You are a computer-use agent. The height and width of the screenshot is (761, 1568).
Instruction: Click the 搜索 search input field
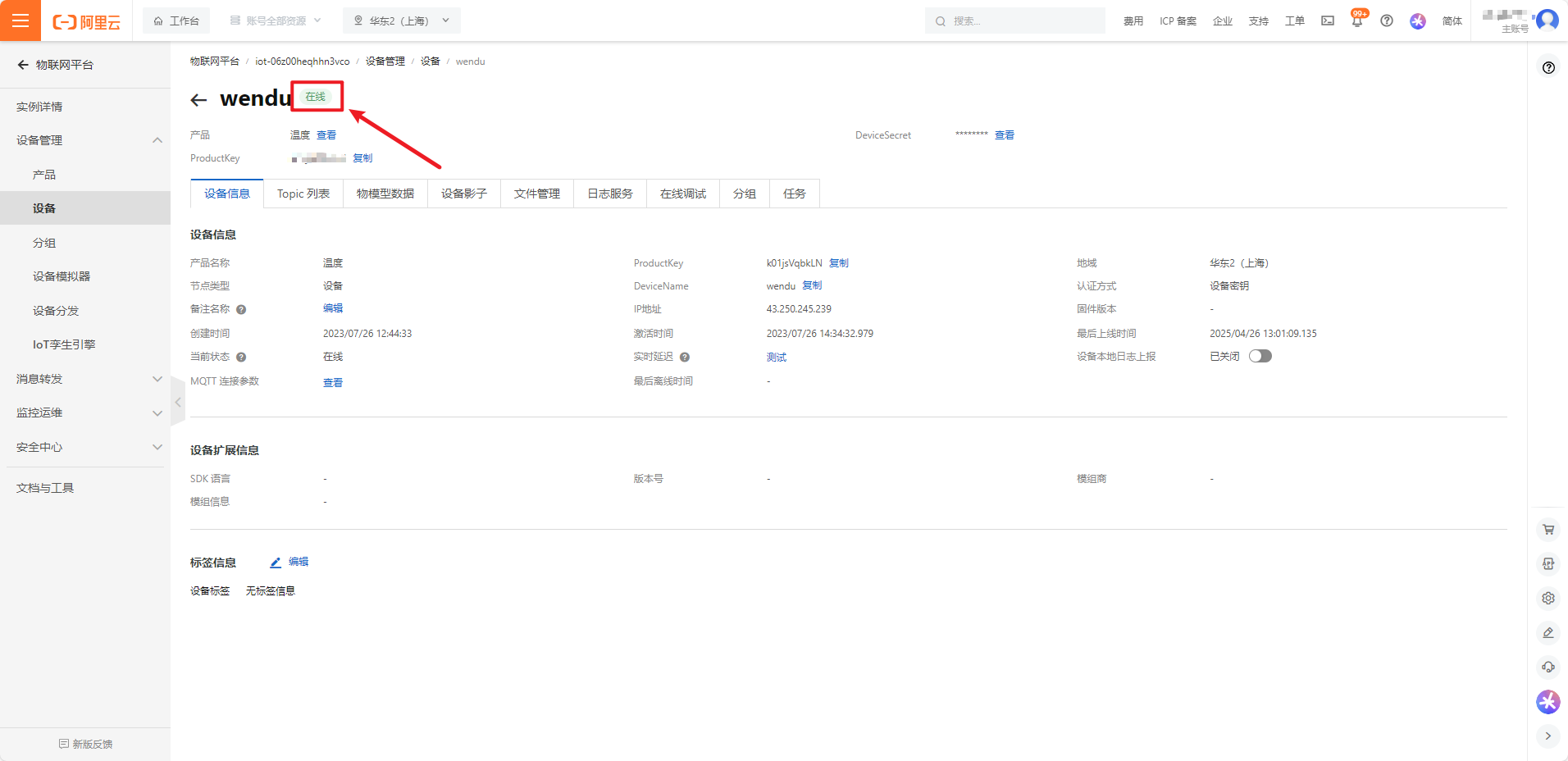tap(1014, 21)
